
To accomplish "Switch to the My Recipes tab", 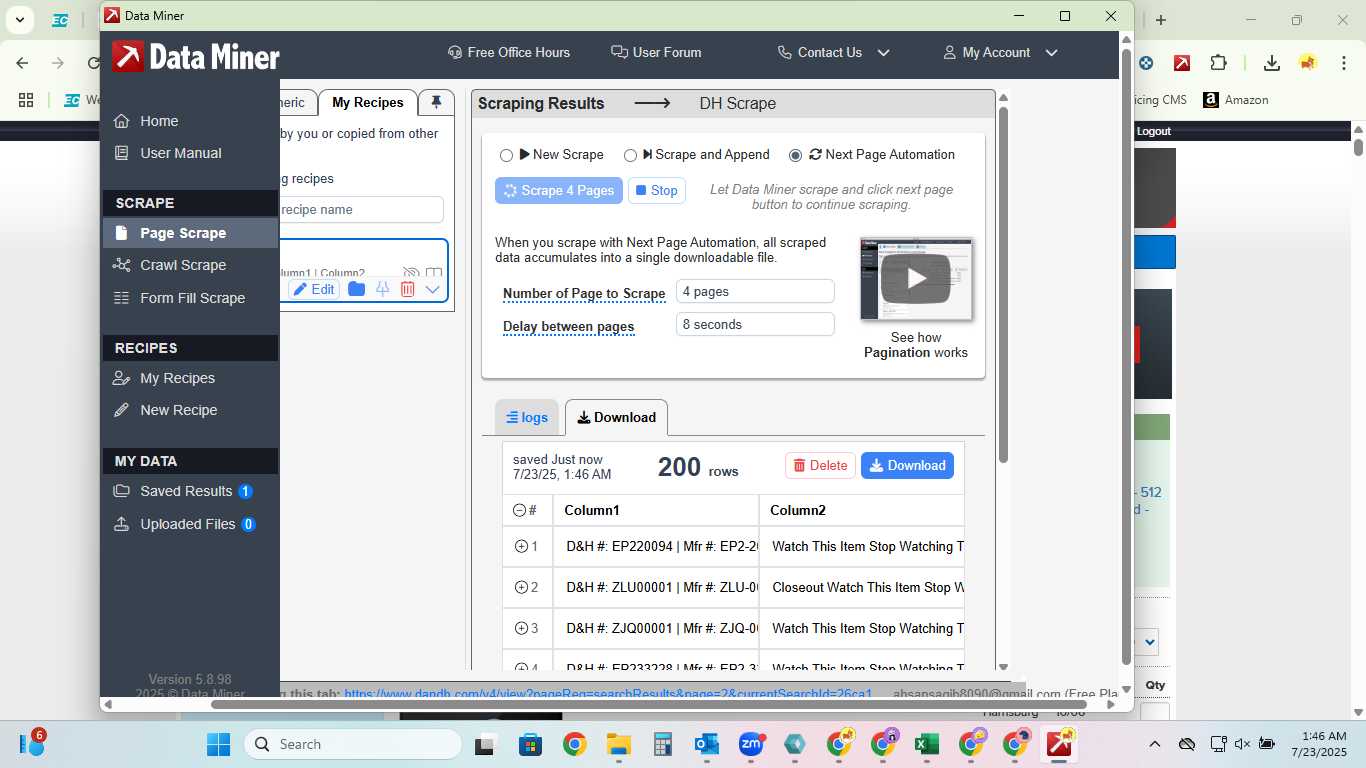I will coord(368,102).
